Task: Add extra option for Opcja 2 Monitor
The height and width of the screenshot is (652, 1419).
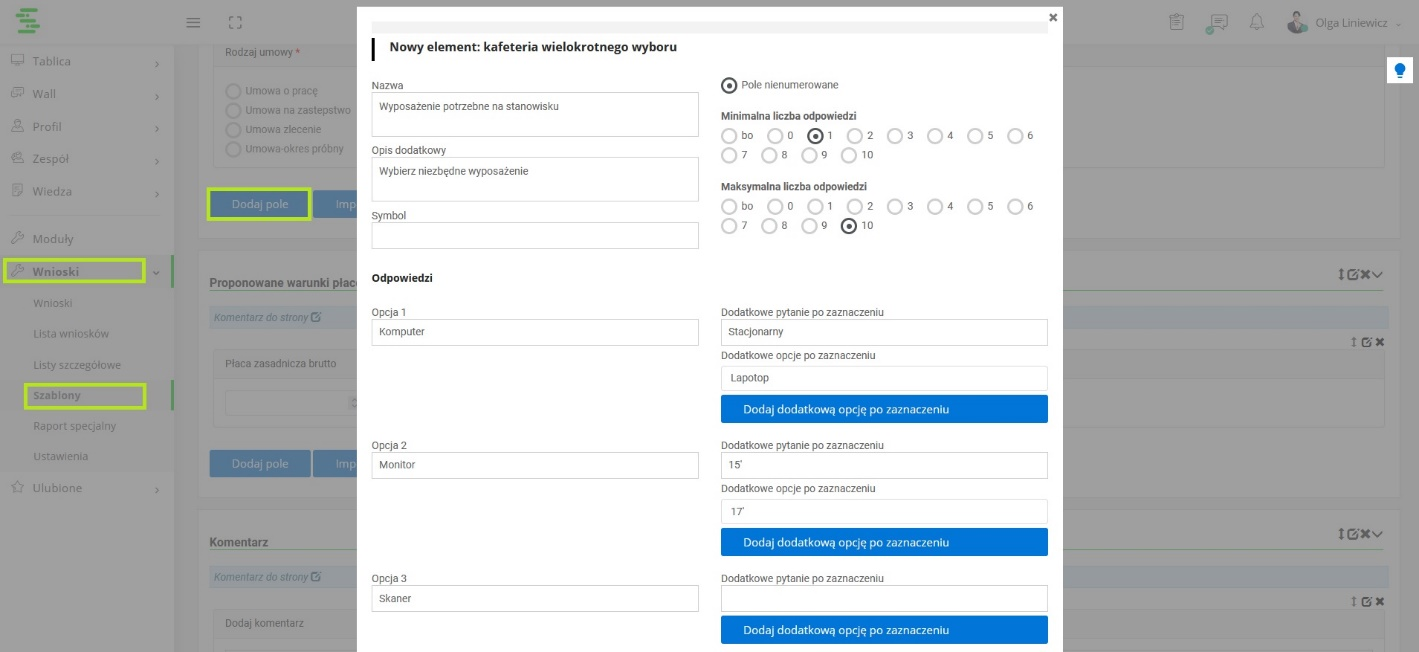Action: pyautogui.click(x=884, y=542)
